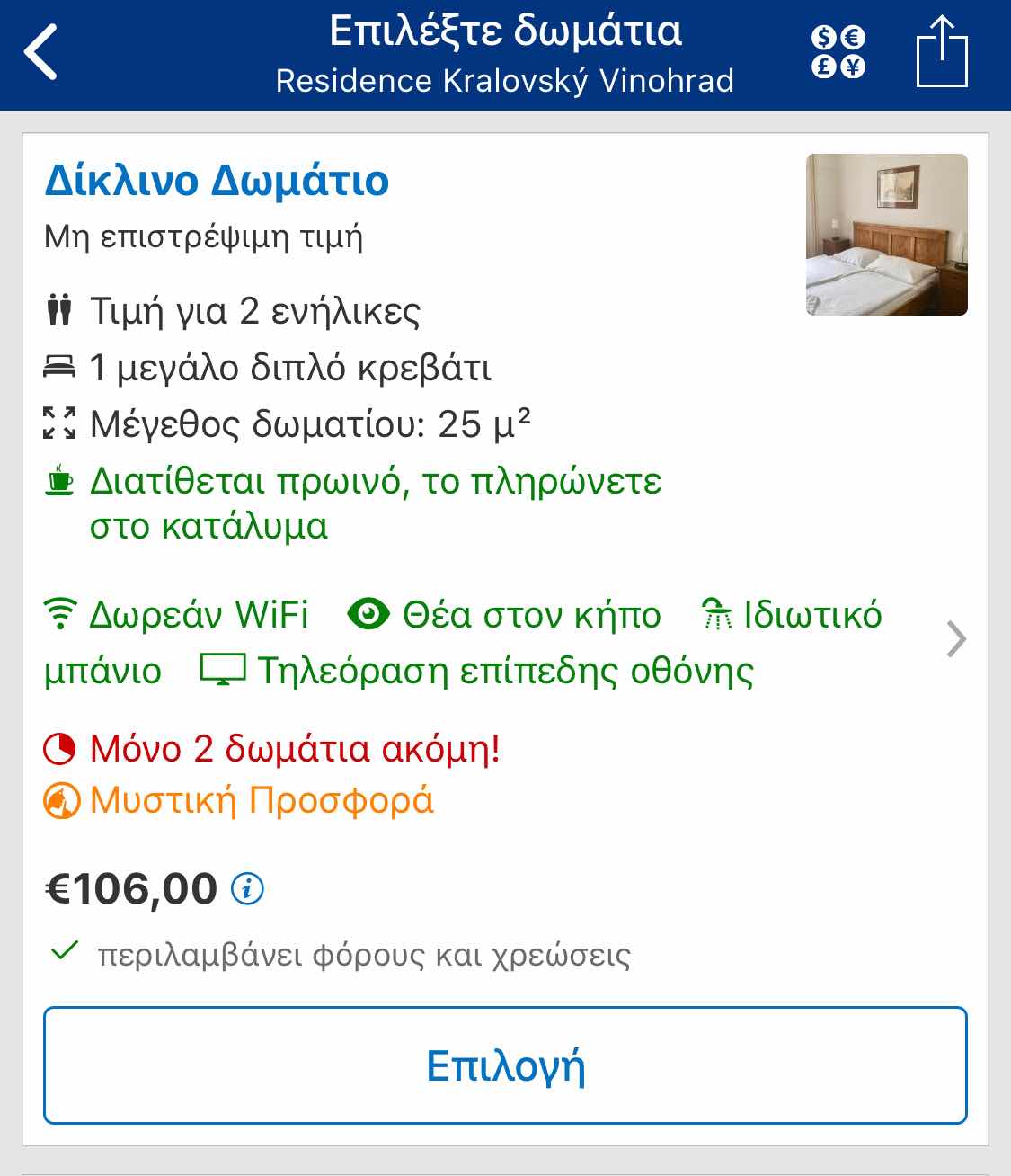Expand facilities with the right chevron
This screenshot has width=1011, height=1176.
(956, 640)
